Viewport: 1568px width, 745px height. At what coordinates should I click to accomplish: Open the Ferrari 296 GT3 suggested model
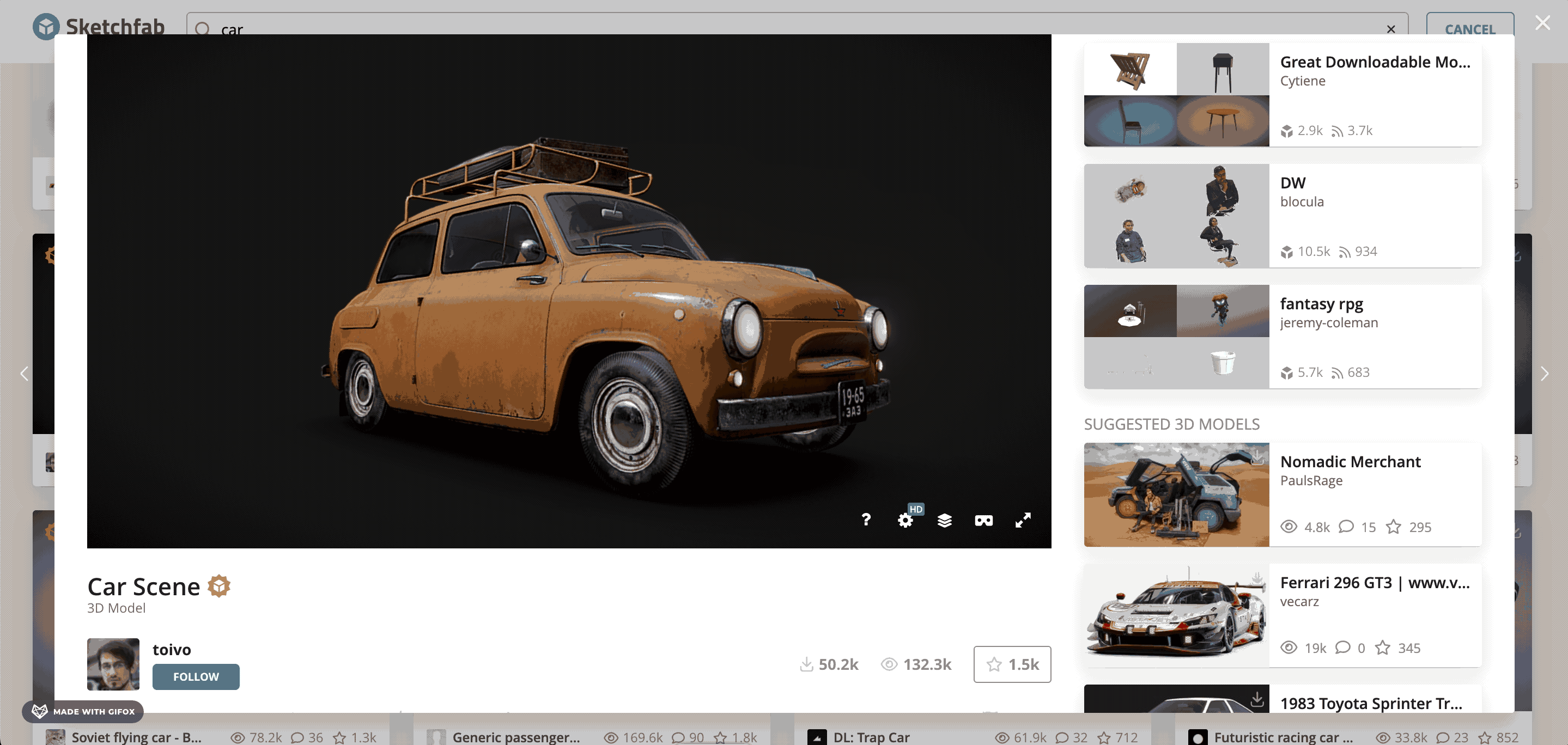[x=1375, y=583]
